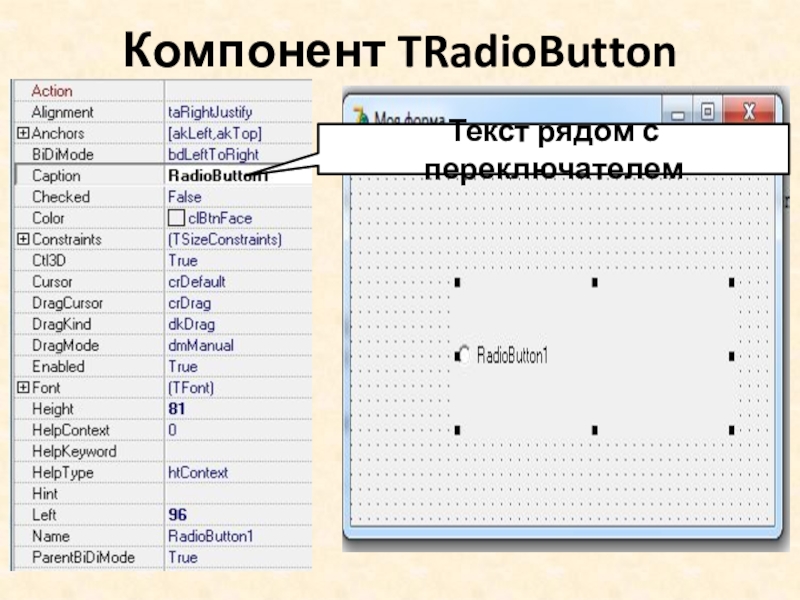Image resolution: width=800 pixels, height=600 pixels.
Task: Select the HelpType property name
Action: coord(63,473)
